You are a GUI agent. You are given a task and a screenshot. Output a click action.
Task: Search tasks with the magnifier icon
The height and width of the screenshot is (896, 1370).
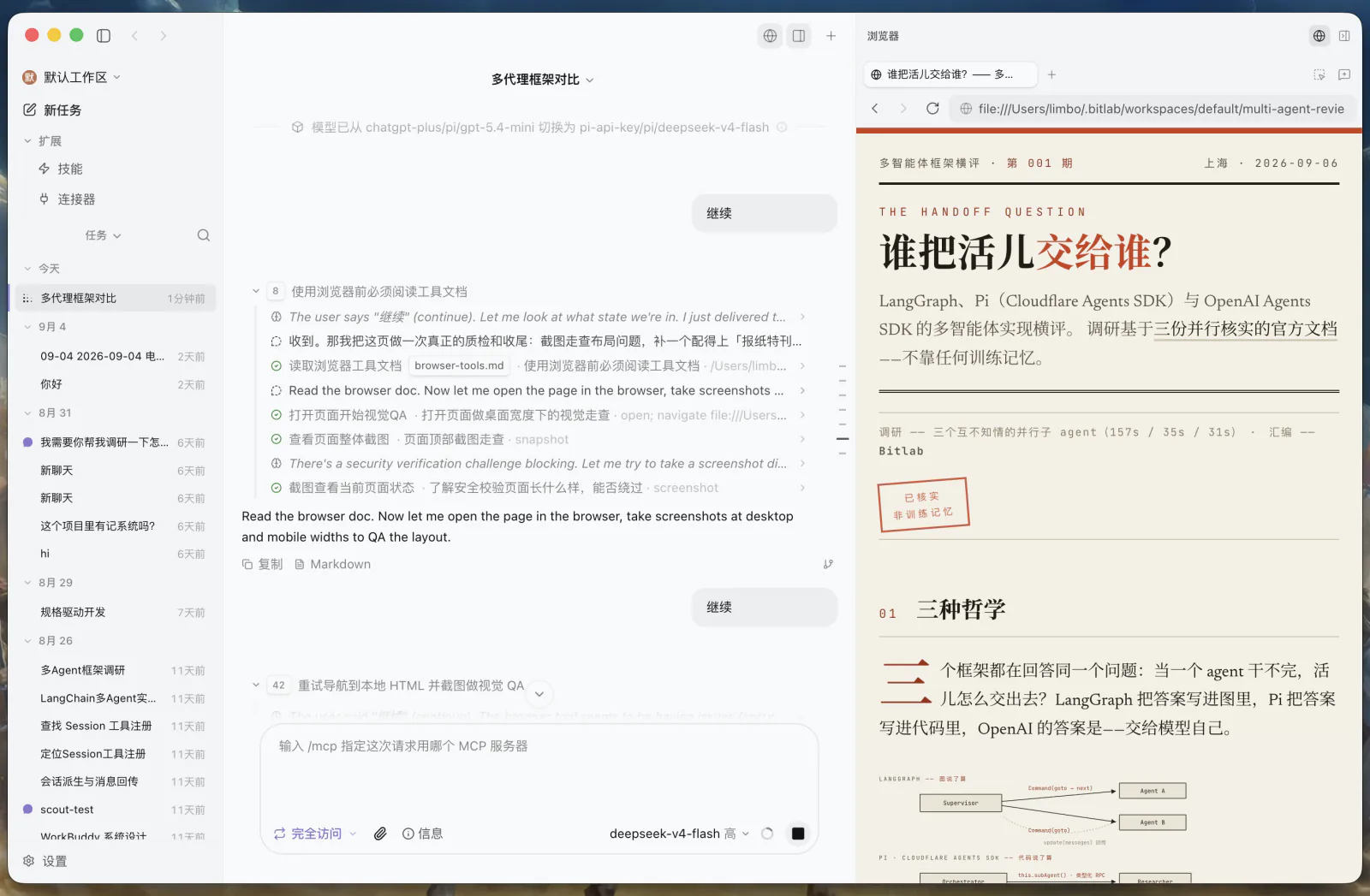click(203, 235)
